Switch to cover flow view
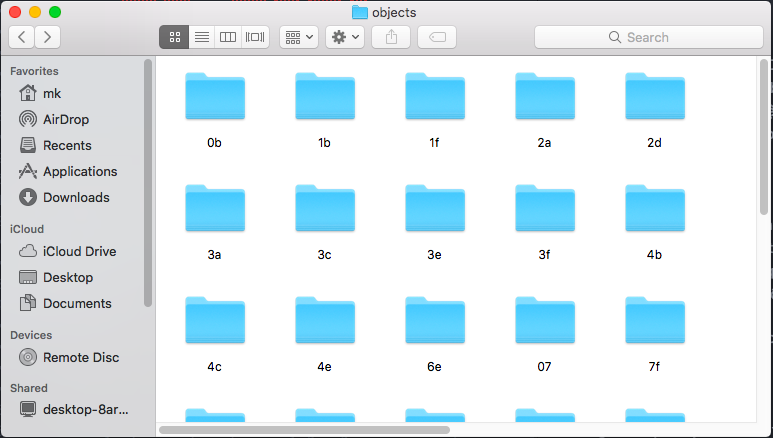This screenshot has height=438, width=773. click(255, 37)
